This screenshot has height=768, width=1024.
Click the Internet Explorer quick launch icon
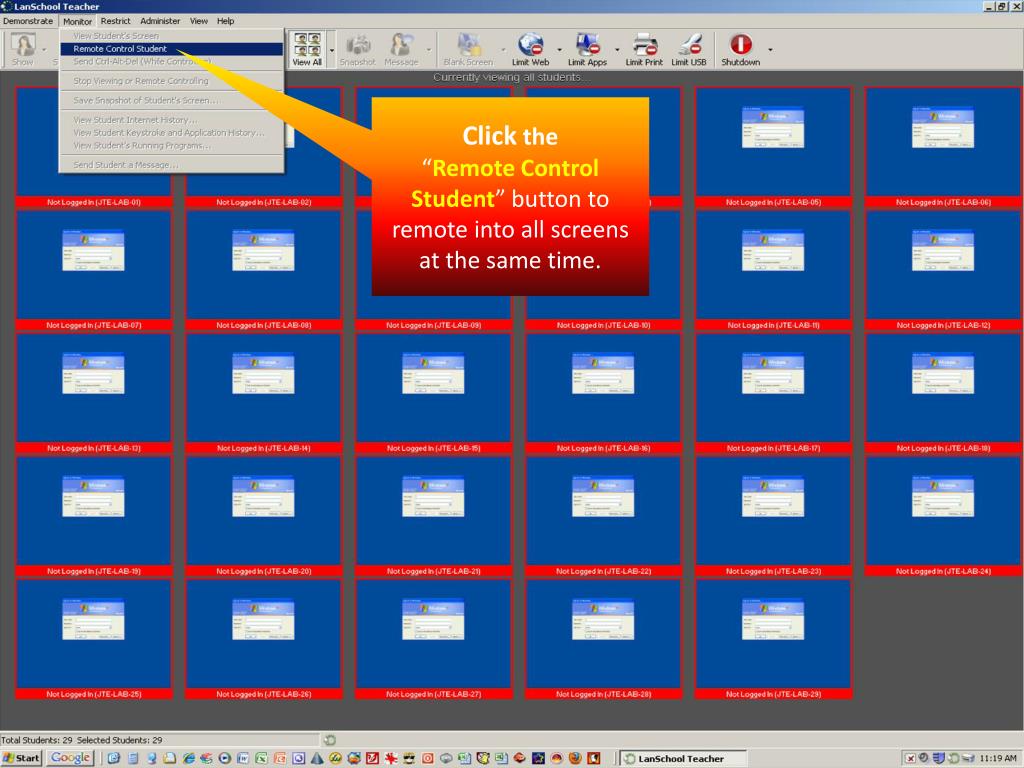tap(189, 758)
